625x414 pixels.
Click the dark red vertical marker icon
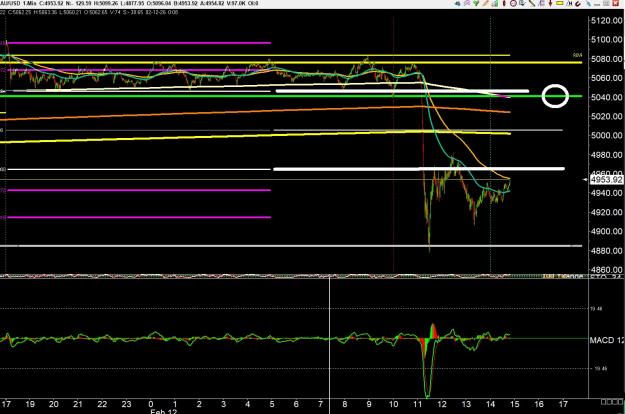(504, 3)
